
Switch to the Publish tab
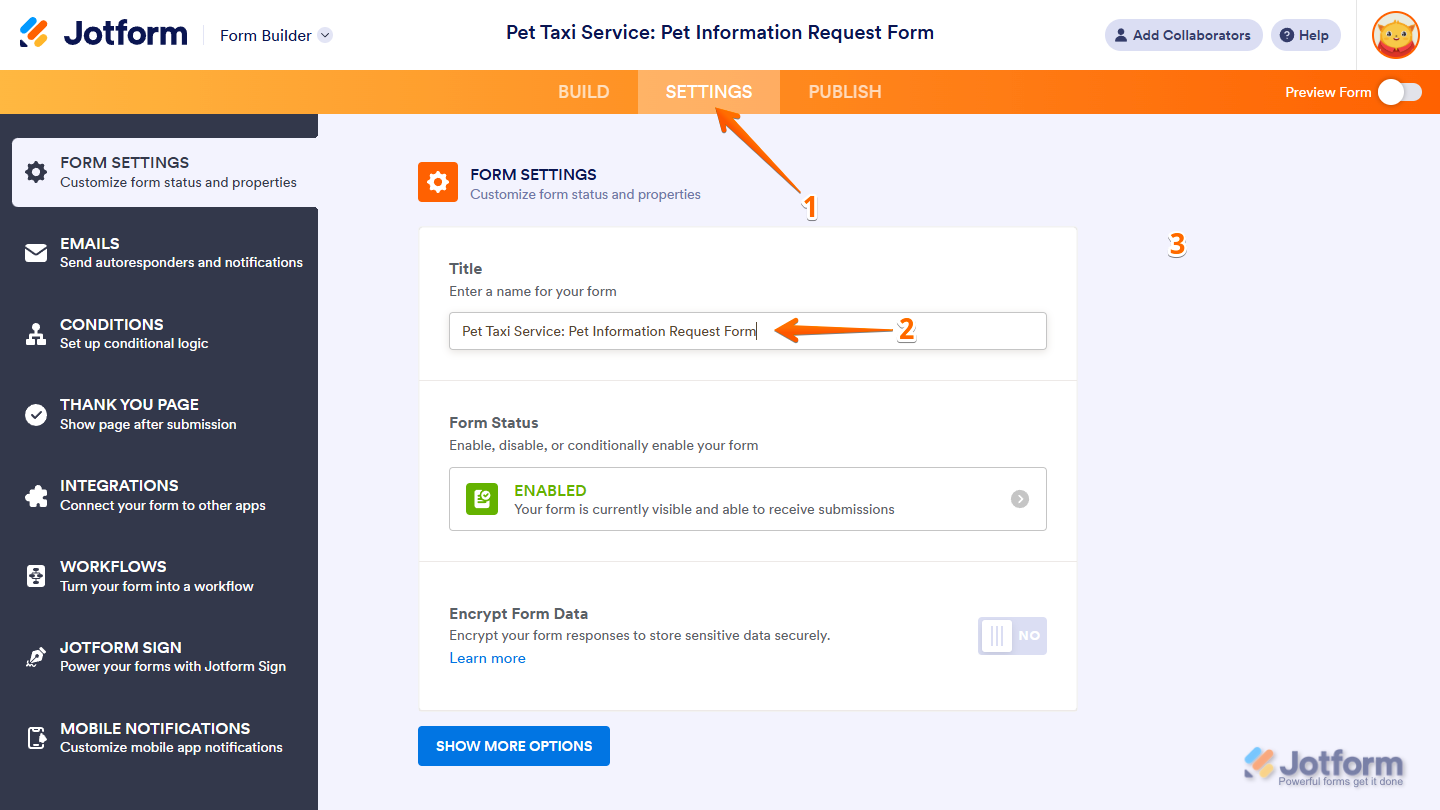coord(845,92)
